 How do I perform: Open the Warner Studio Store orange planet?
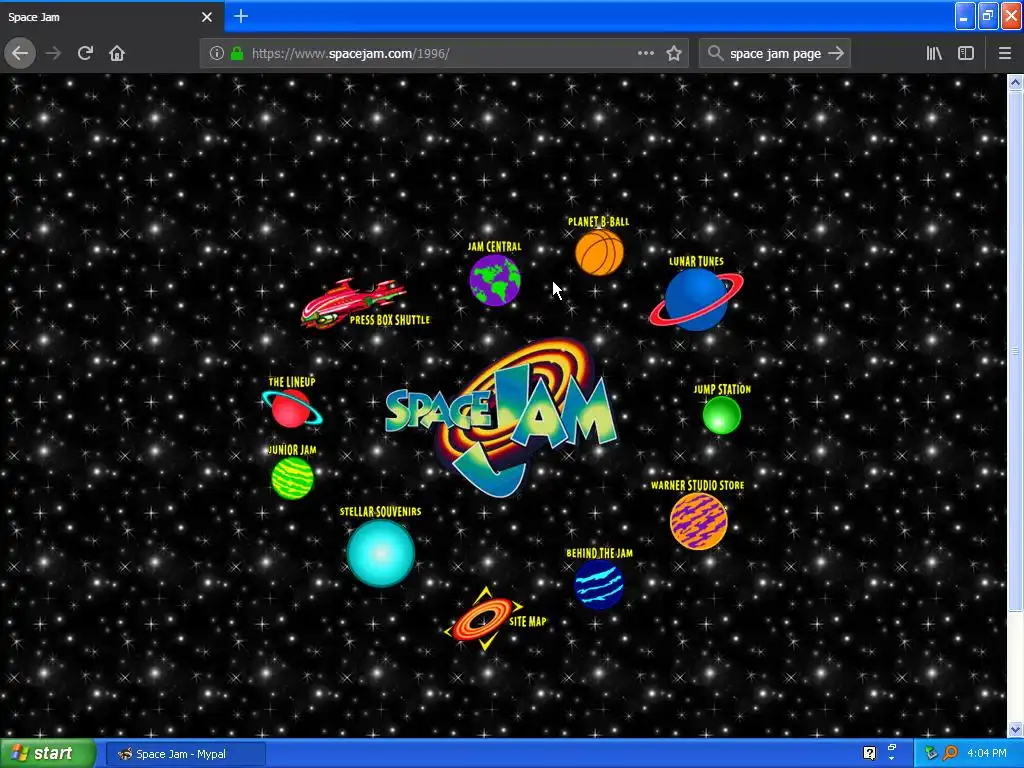(698, 520)
